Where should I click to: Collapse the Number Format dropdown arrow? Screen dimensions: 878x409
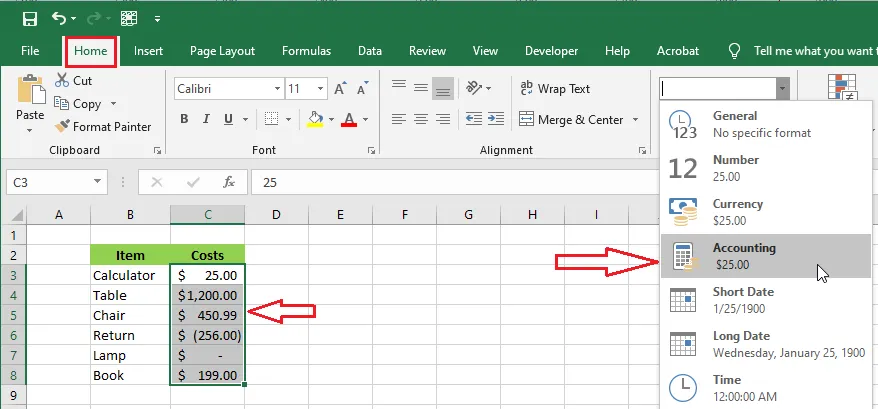(x=782, y=89)
